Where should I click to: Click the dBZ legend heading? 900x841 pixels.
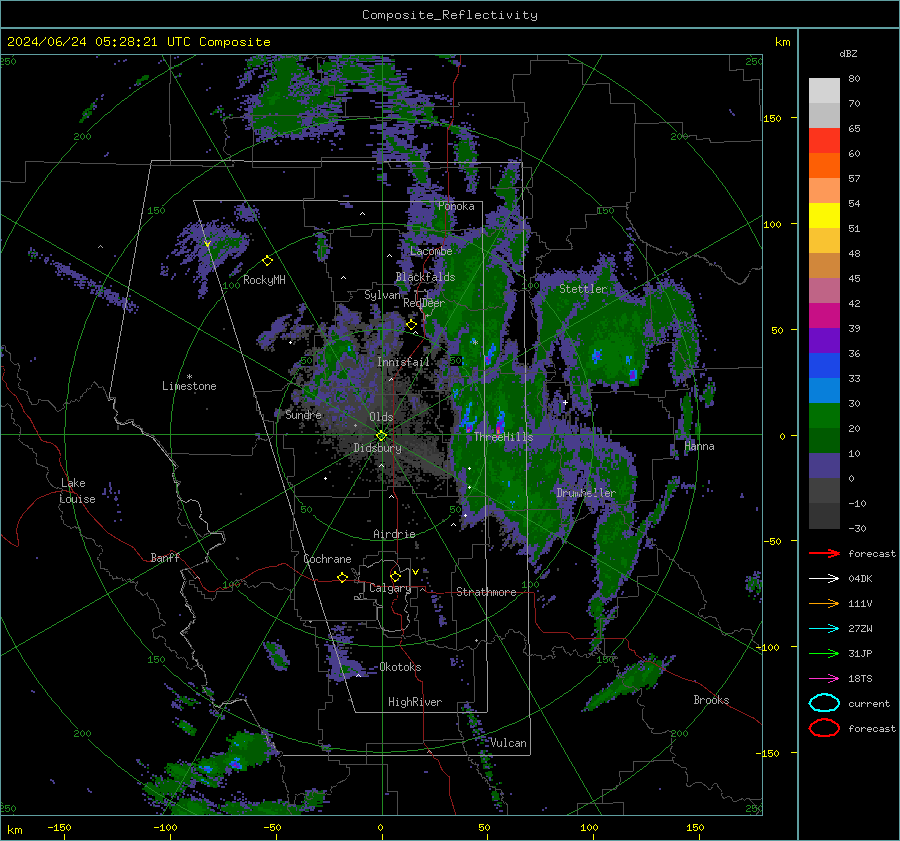coord(848,53)
